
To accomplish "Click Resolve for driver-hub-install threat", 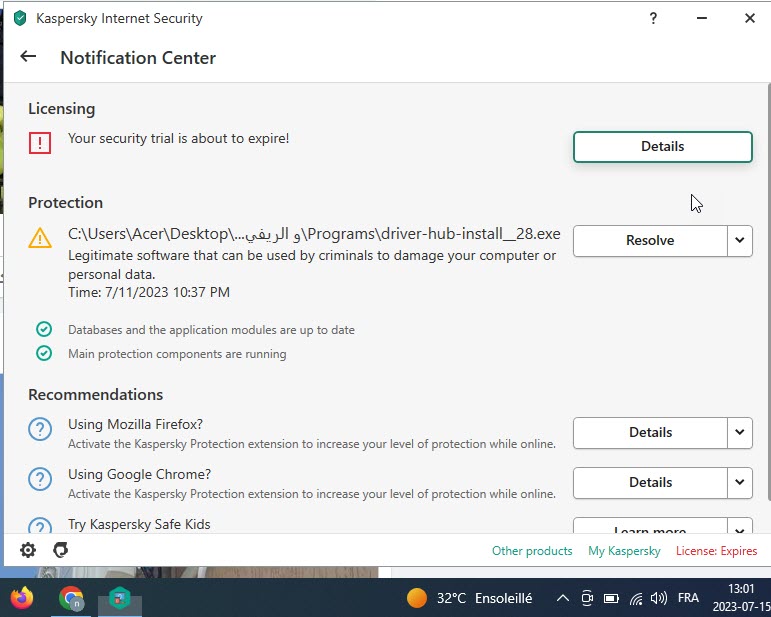I will (x=650, y=240).
